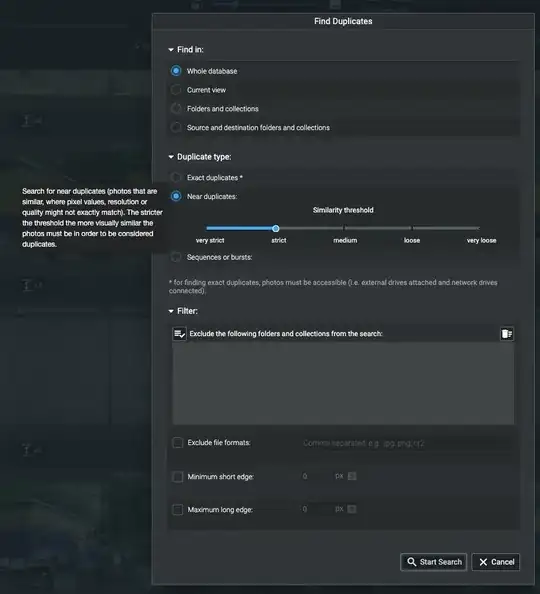Viewport: 540px width, 594px height.
Task: Tick the Minimum short edge checkbox
Action: tap(177, 477)
